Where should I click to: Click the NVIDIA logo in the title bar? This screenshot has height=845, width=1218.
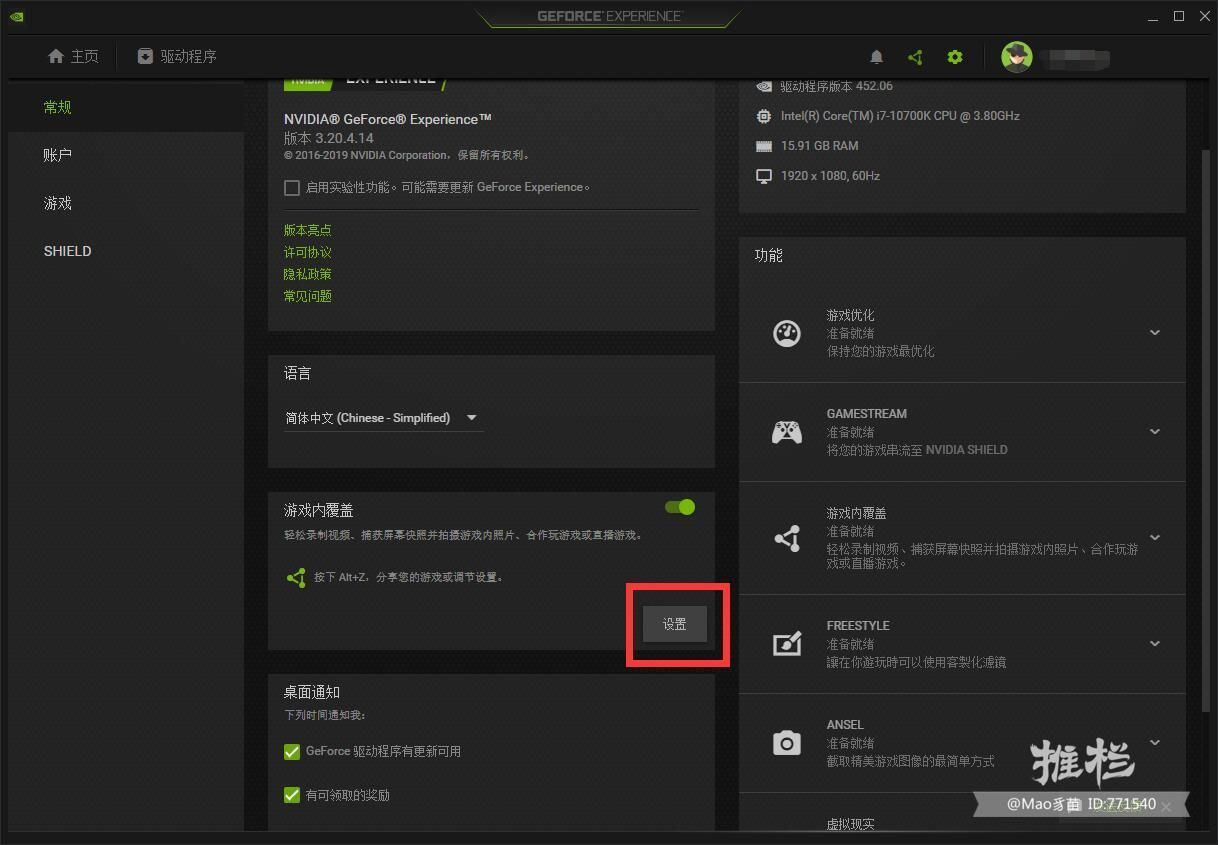[x=15, y=16]
